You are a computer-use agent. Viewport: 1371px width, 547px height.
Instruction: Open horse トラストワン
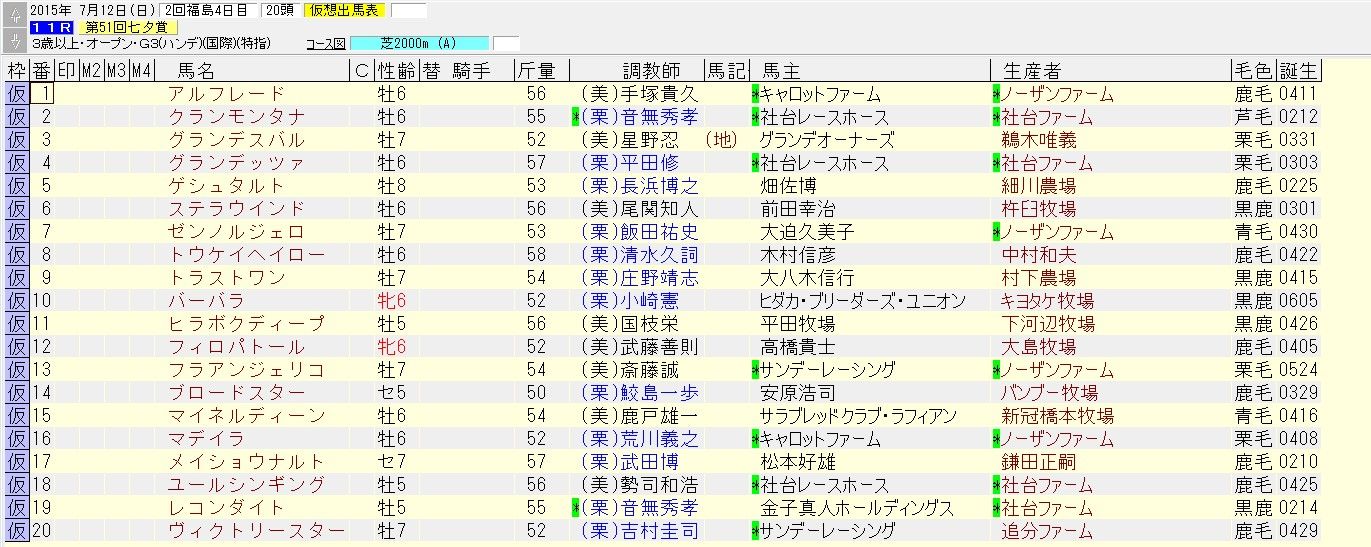point(226,278)
